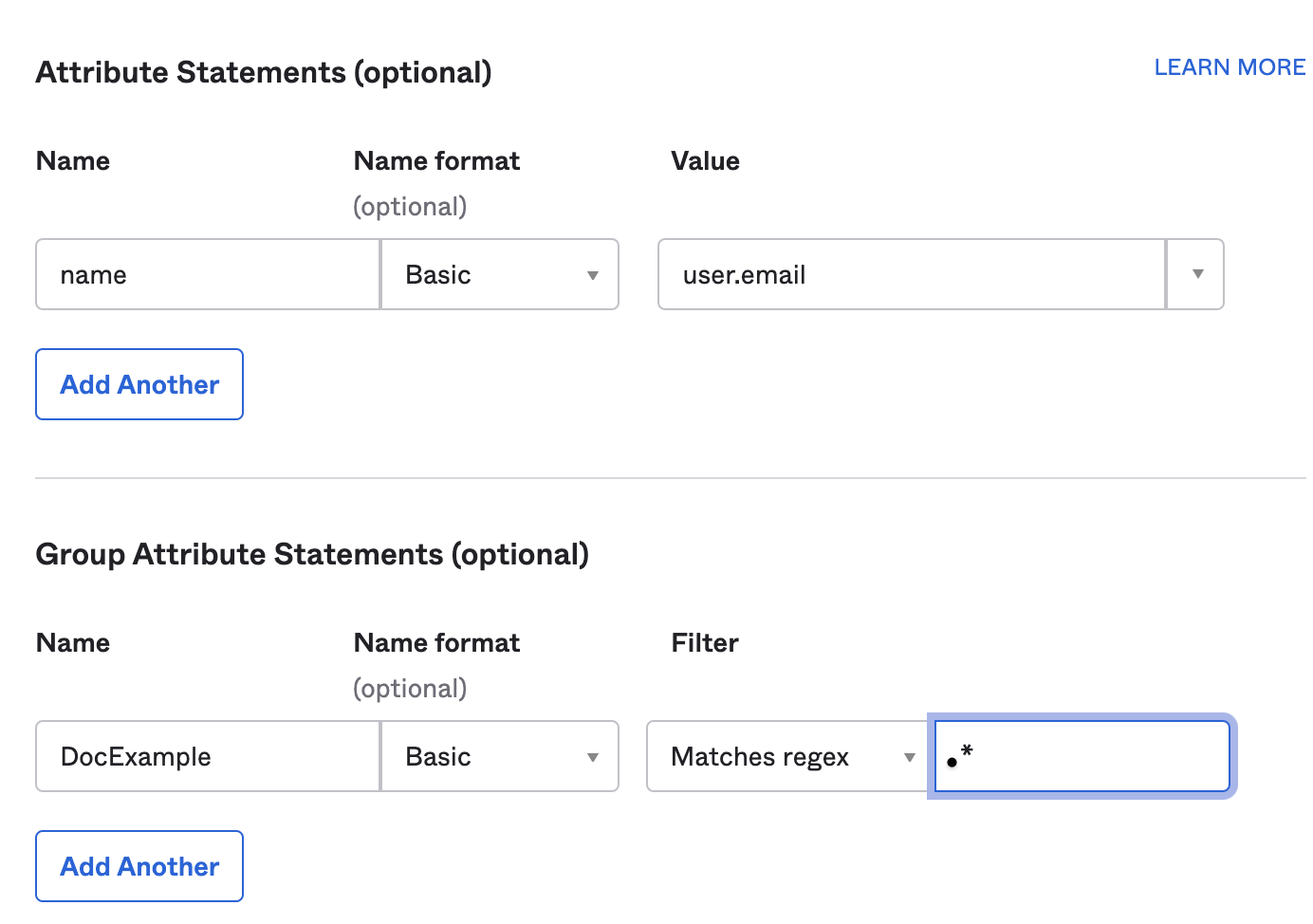Viewport: 1313px width, 924px height.
Task: Focus the user.email value field
Action: [911, 275]
